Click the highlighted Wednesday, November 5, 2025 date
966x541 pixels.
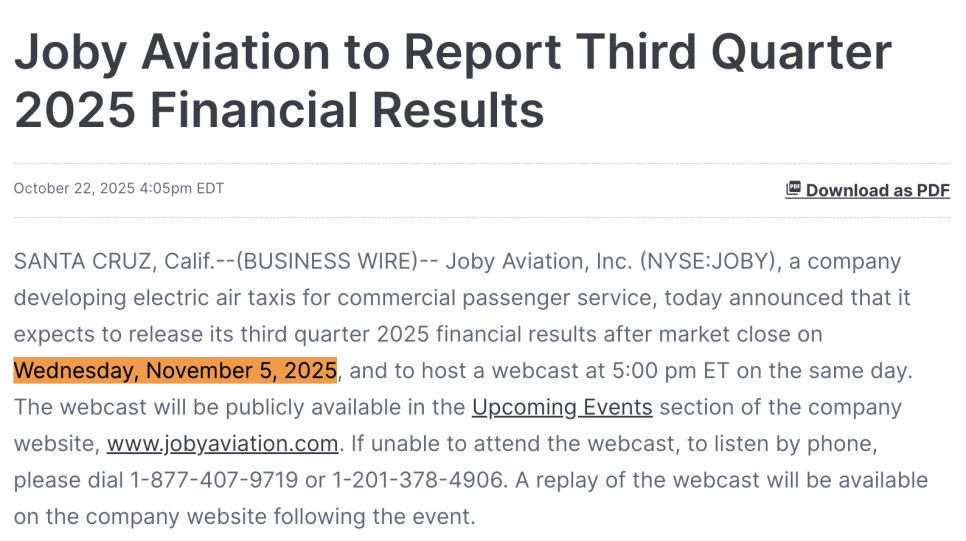click(175, 371)
